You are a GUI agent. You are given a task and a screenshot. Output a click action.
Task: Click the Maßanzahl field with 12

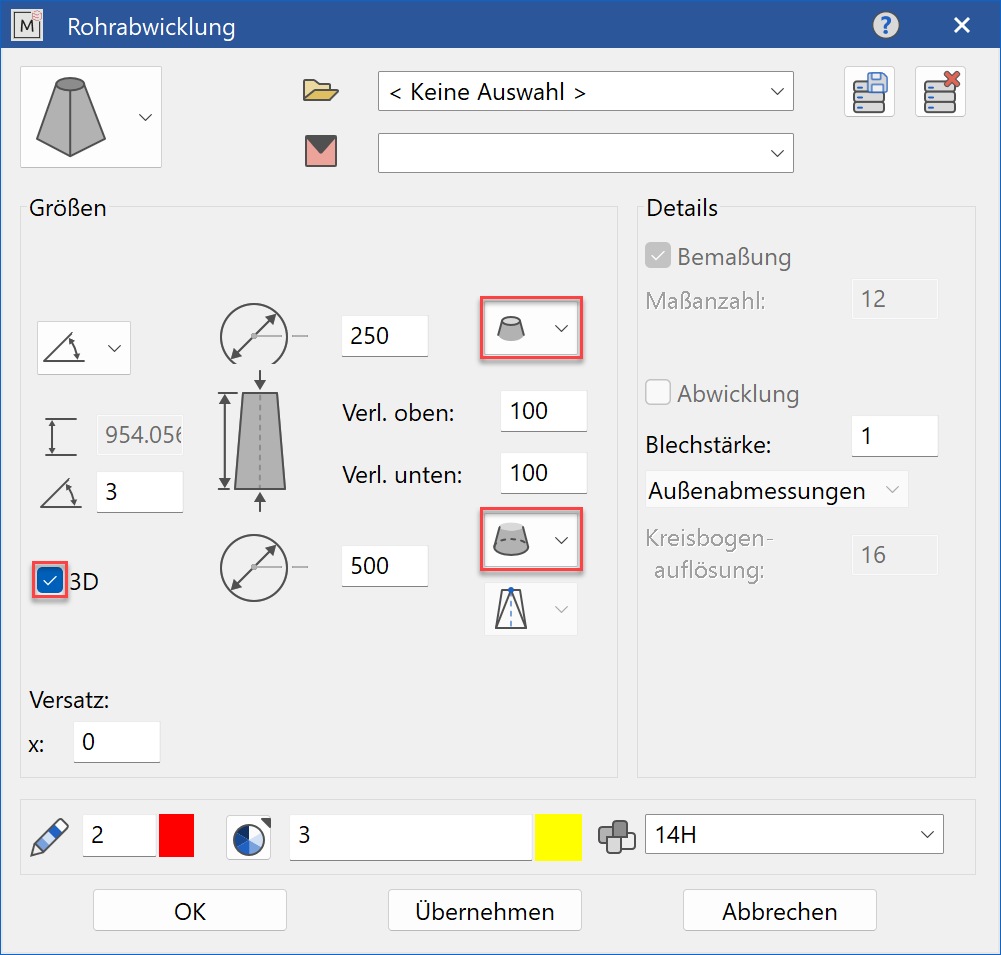pos(894,299)
